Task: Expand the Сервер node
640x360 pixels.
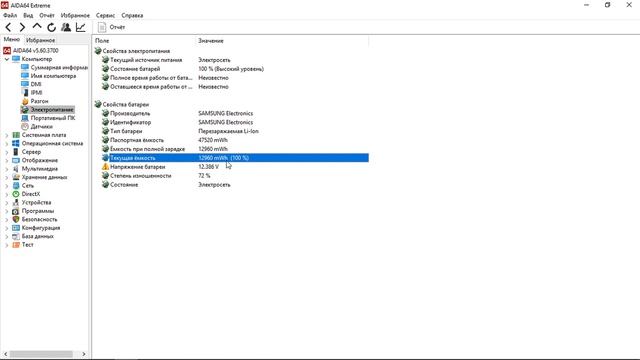Action: point(7,152)
